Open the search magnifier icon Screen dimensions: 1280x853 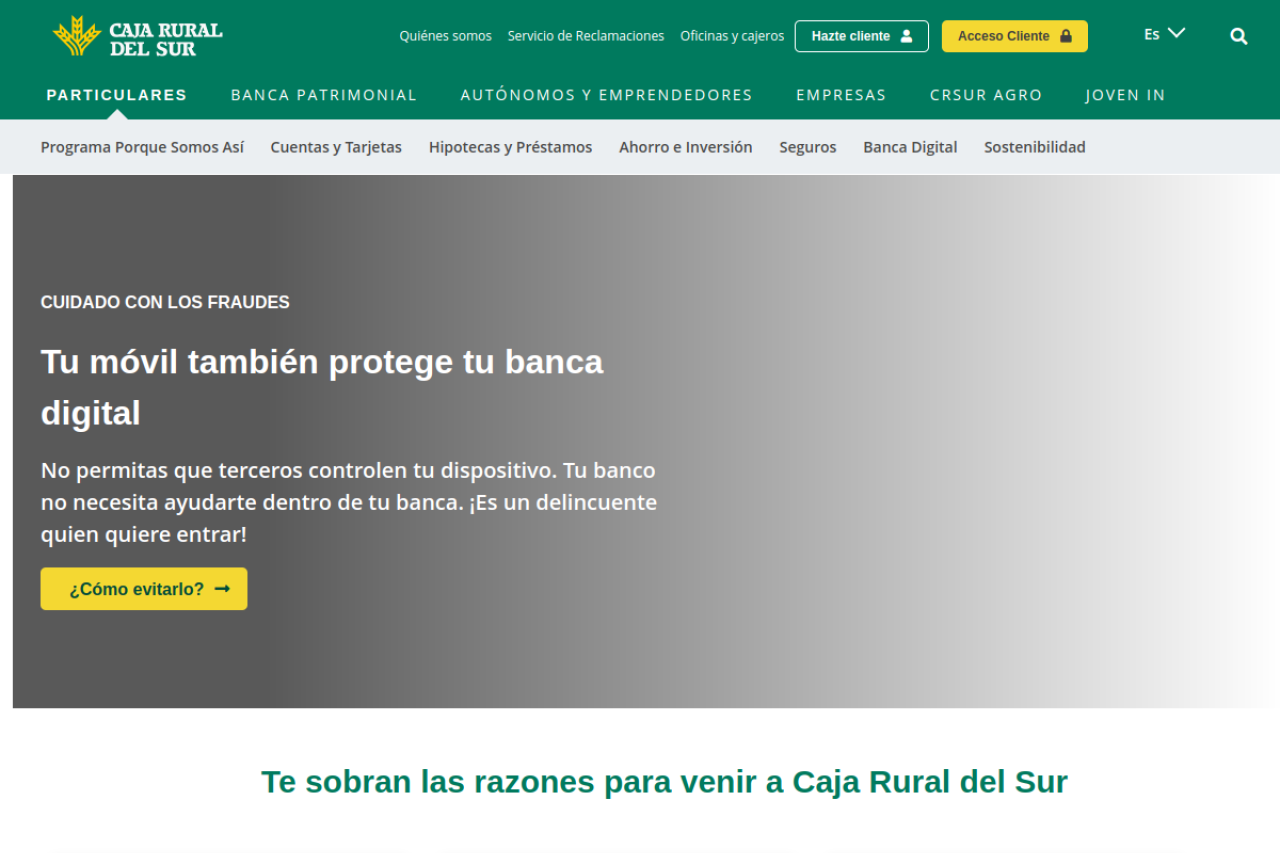coord(1239,36)
